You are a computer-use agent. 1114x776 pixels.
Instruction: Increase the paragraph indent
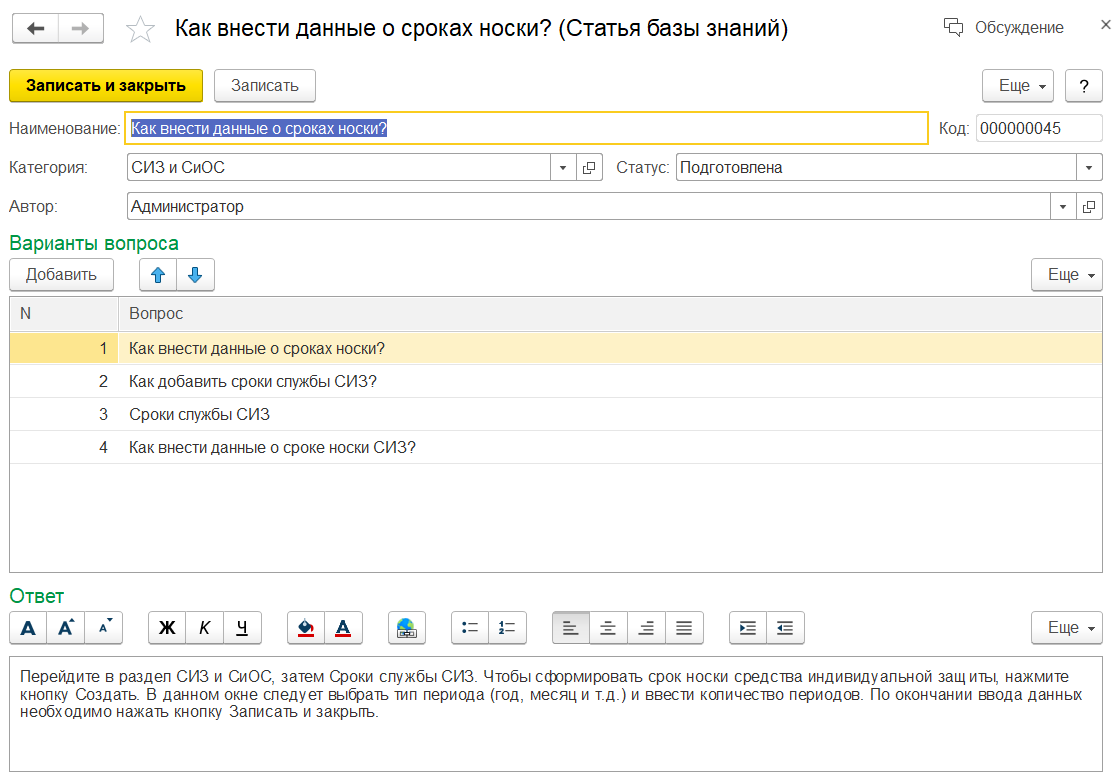click(x=747, y=628)
